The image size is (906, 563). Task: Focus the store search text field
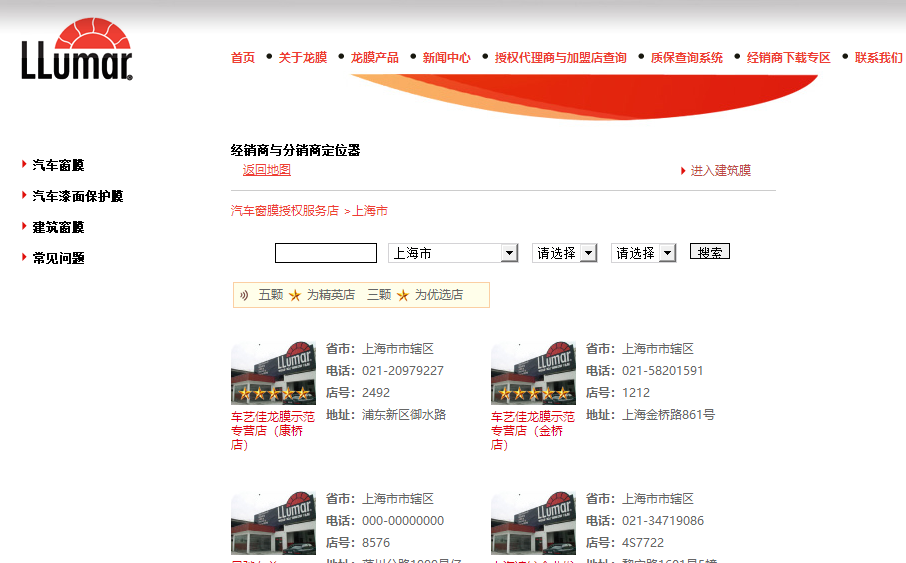[326, 253]
